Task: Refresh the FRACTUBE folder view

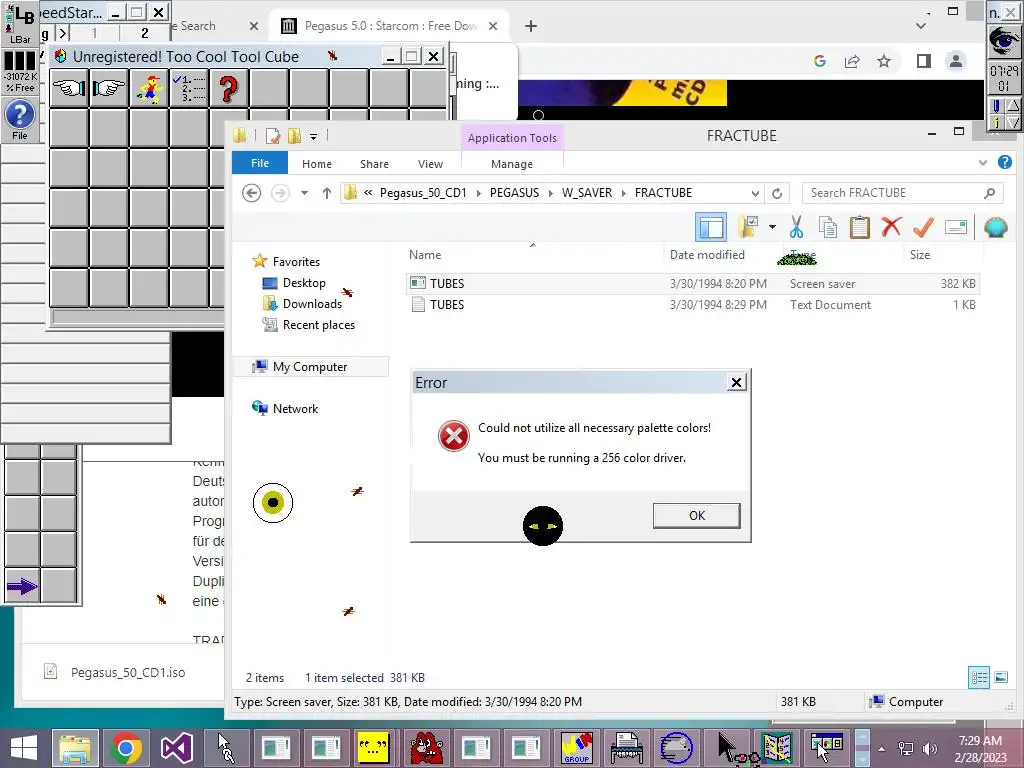Action: coord(777,193)
